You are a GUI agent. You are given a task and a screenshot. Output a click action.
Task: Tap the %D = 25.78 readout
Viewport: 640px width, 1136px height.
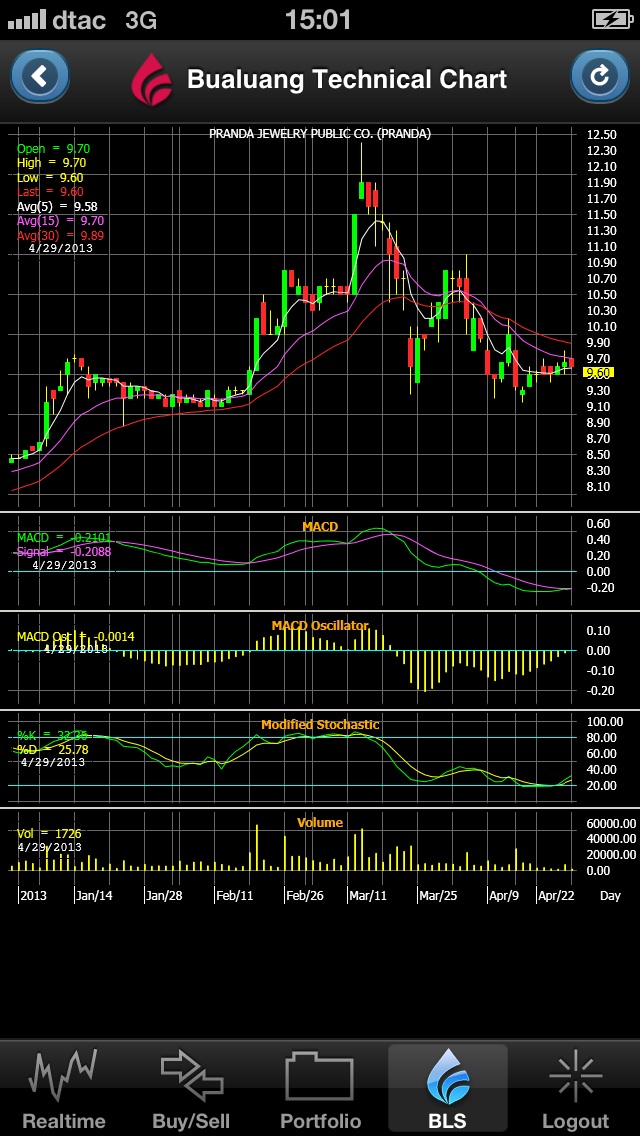53,749
